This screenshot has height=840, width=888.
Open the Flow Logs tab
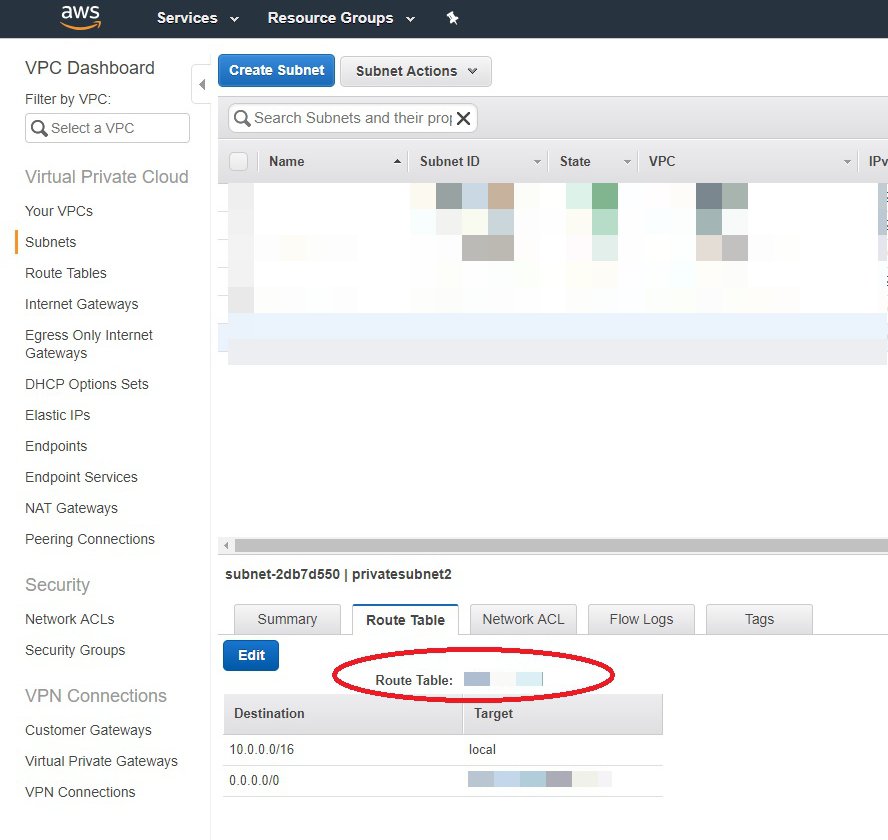pos(641,619)
